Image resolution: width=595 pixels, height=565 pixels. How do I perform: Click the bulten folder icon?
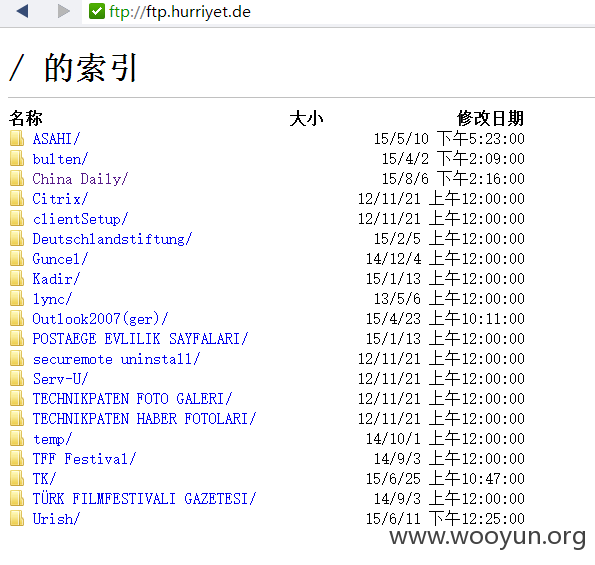(x=17, y=158)
